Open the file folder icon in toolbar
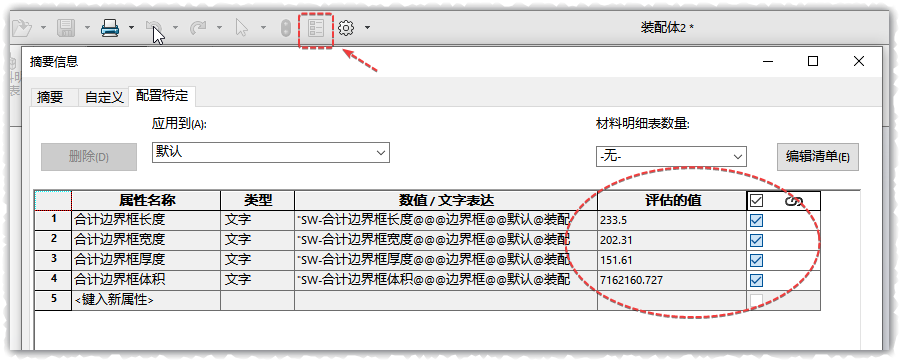 pyautogui.click(x=21, y=27)
